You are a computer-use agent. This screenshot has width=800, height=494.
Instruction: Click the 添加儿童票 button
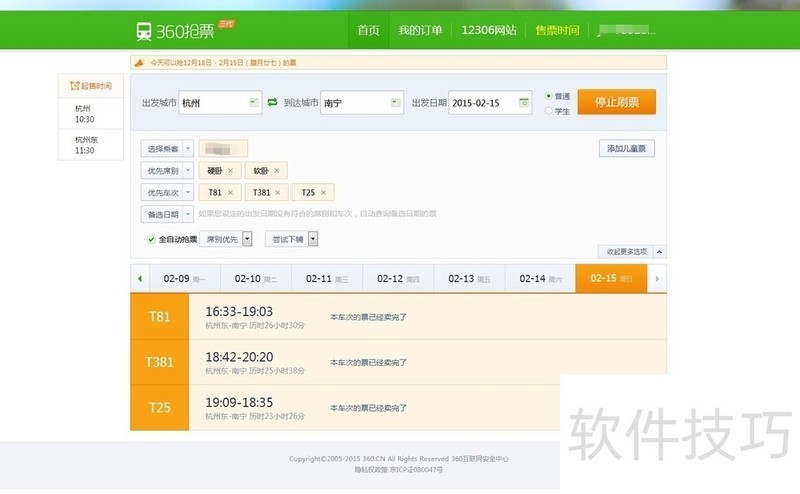[x=627, y=149]
